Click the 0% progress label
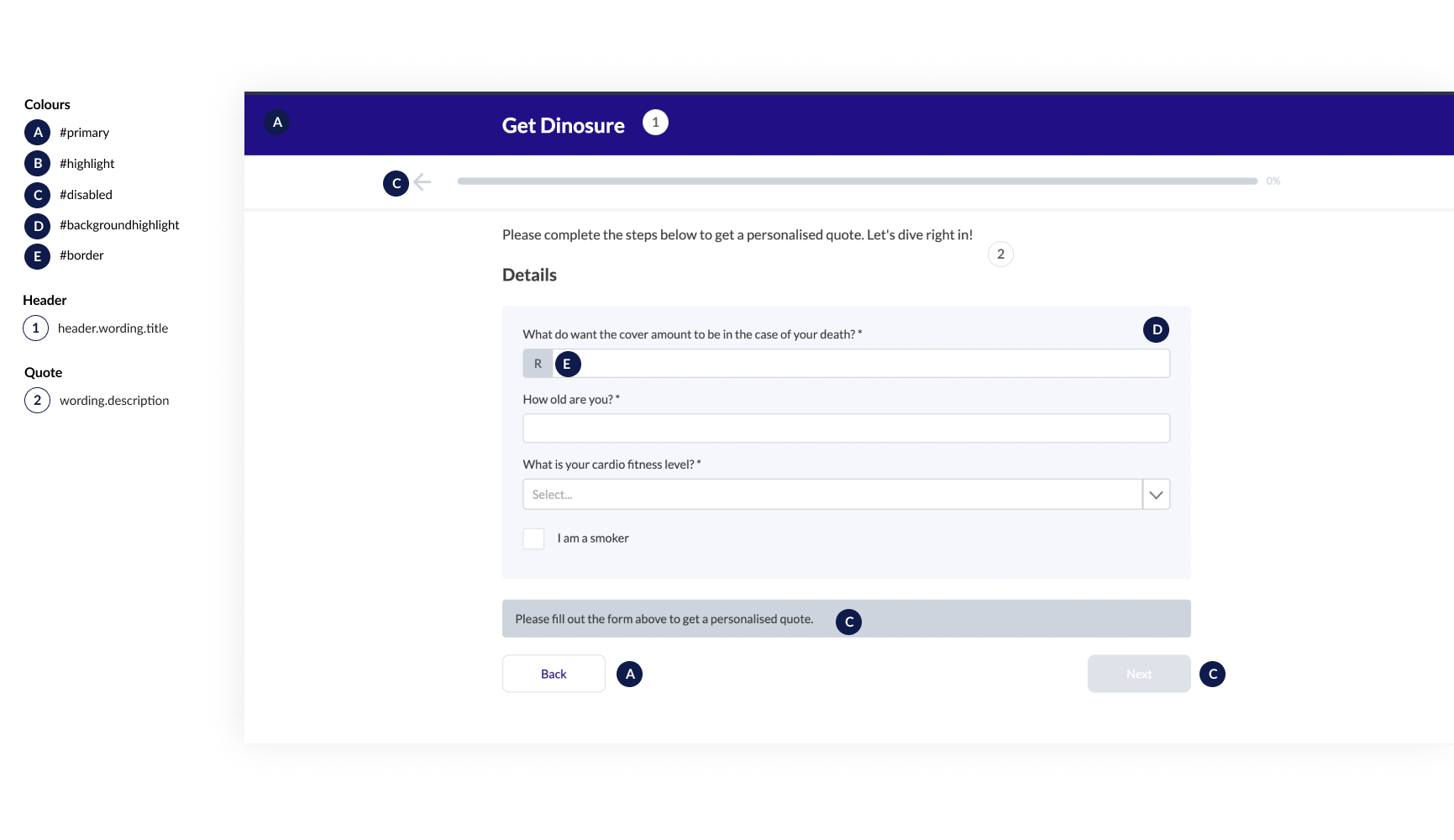 (x=1273, y=181)
